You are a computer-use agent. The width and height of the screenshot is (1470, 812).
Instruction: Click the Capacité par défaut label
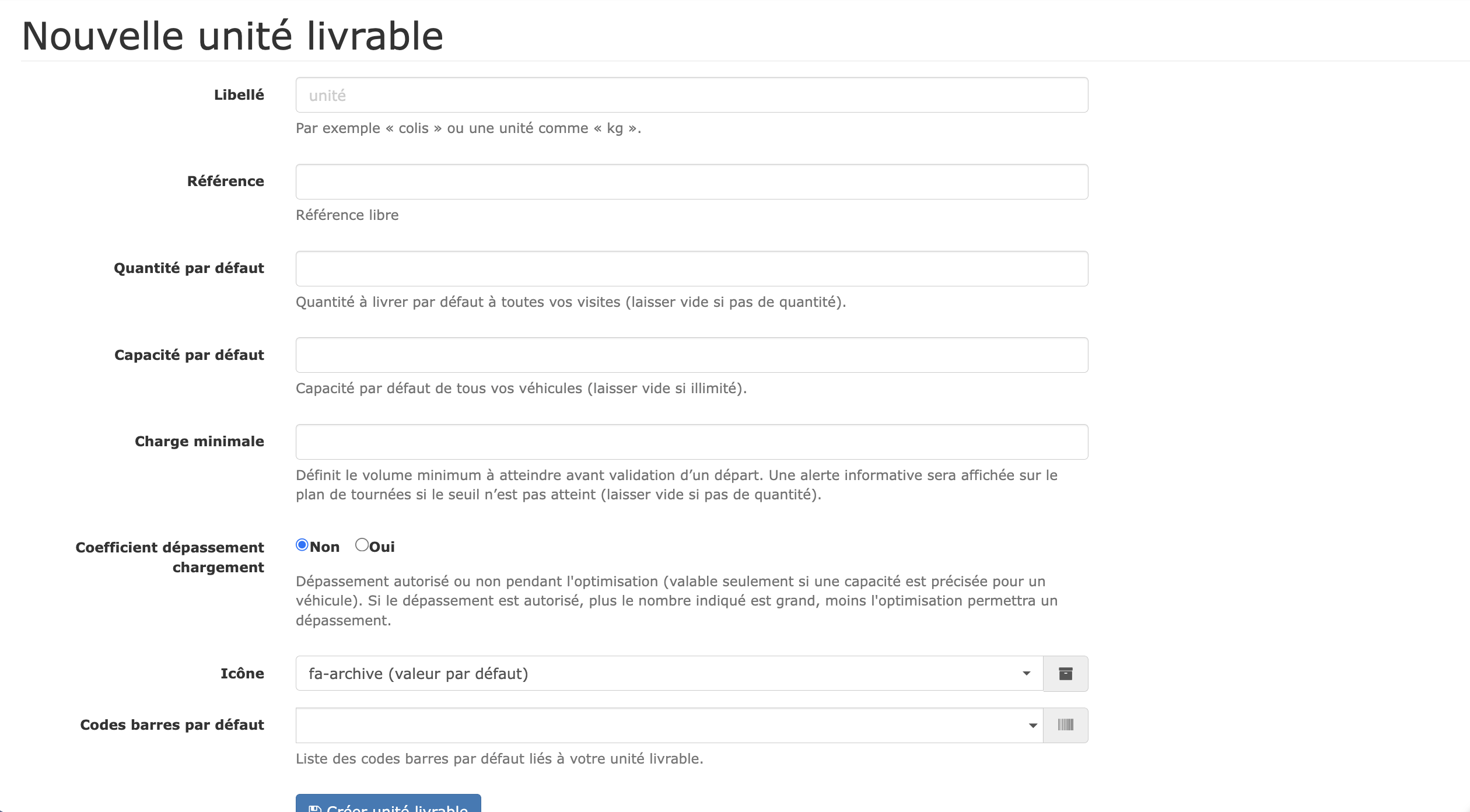[x=189, y=355]
